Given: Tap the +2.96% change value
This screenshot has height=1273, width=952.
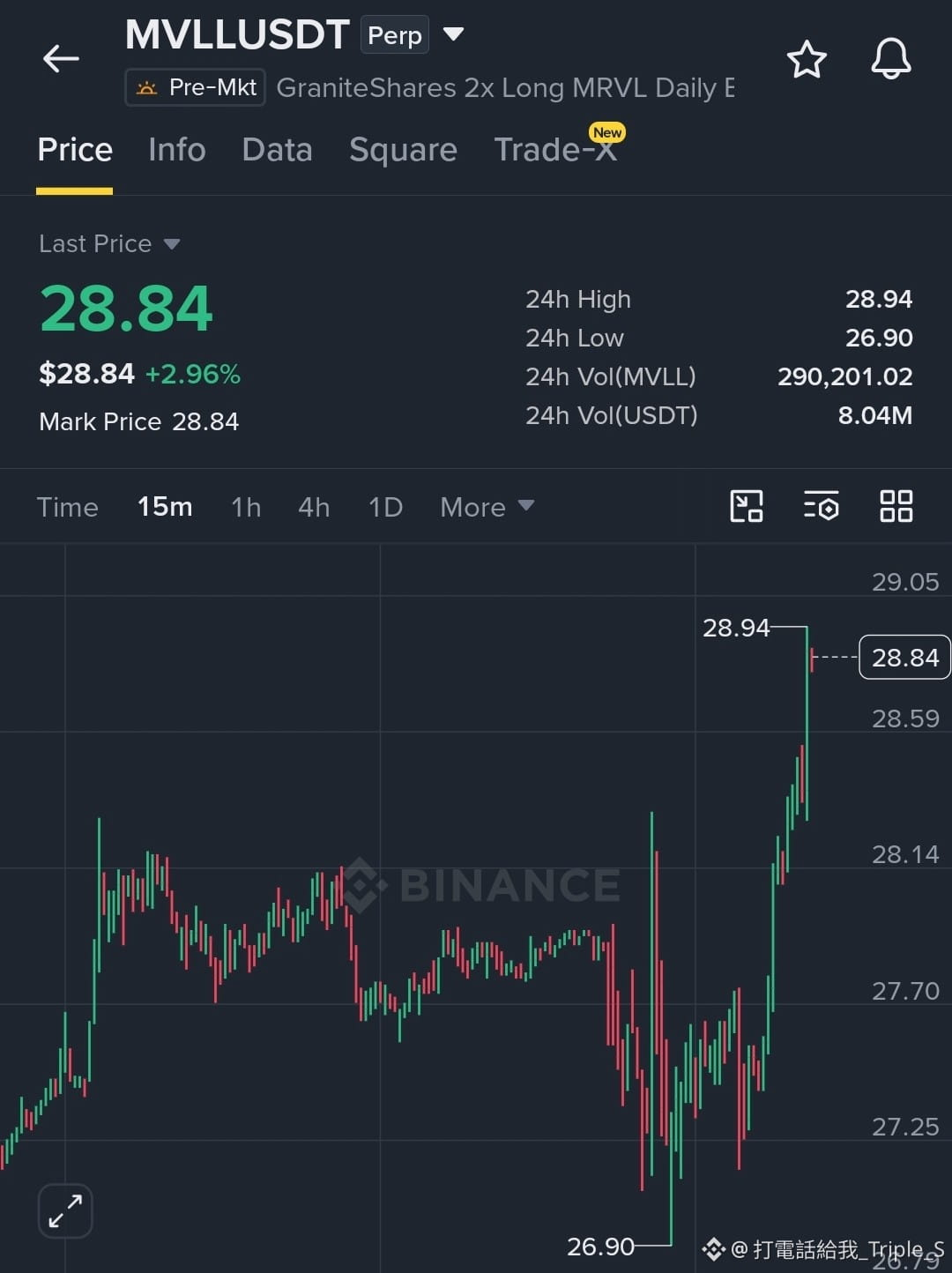Looking at the screenshot, I should tap(192, 374).
